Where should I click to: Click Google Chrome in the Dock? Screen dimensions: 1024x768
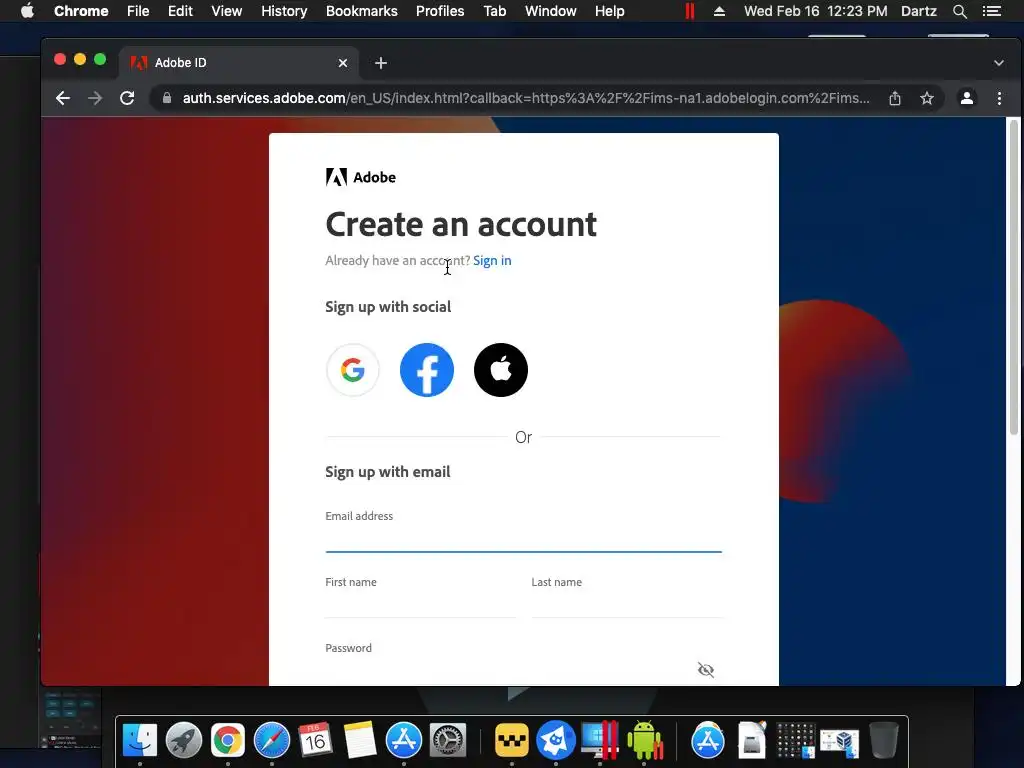(x=227, y=740)
